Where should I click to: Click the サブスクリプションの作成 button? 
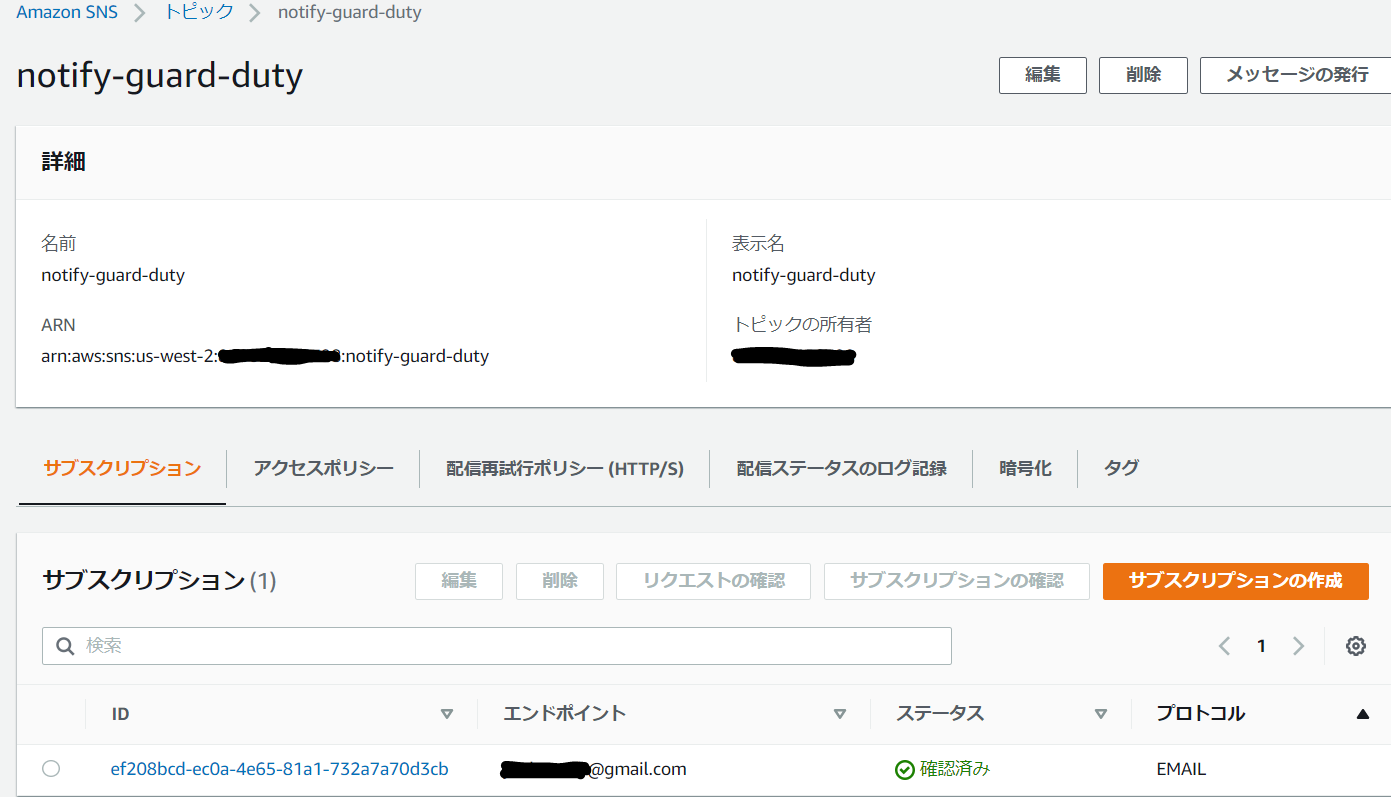point(1235,581)
